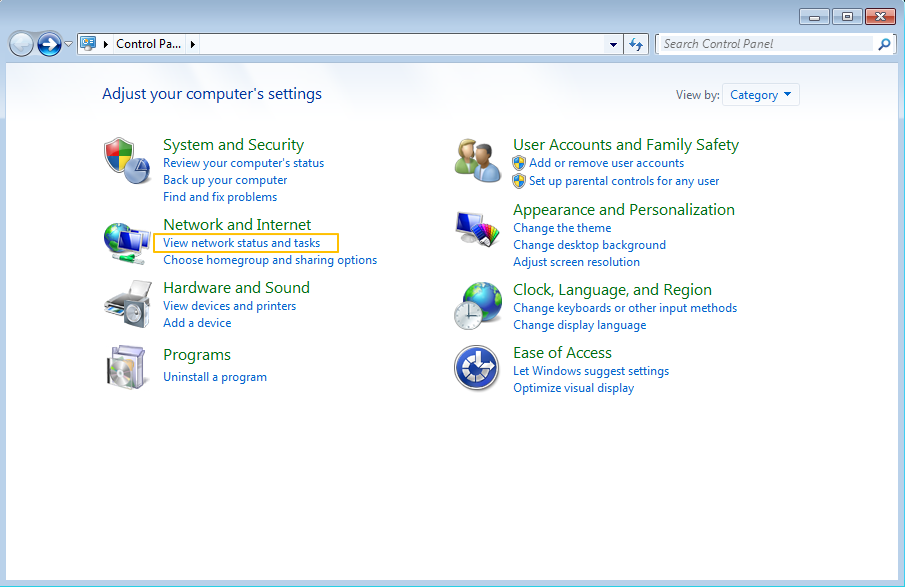905x587 pixels.
Task: Click the Hardware and Sound printer icon
Action: [x=126, y=304]
